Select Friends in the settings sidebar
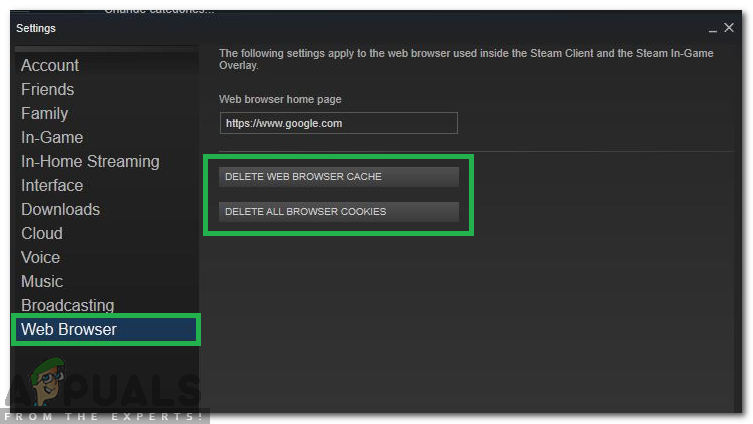The height and width of the screenshot is (424, 753). coord(47,89)
